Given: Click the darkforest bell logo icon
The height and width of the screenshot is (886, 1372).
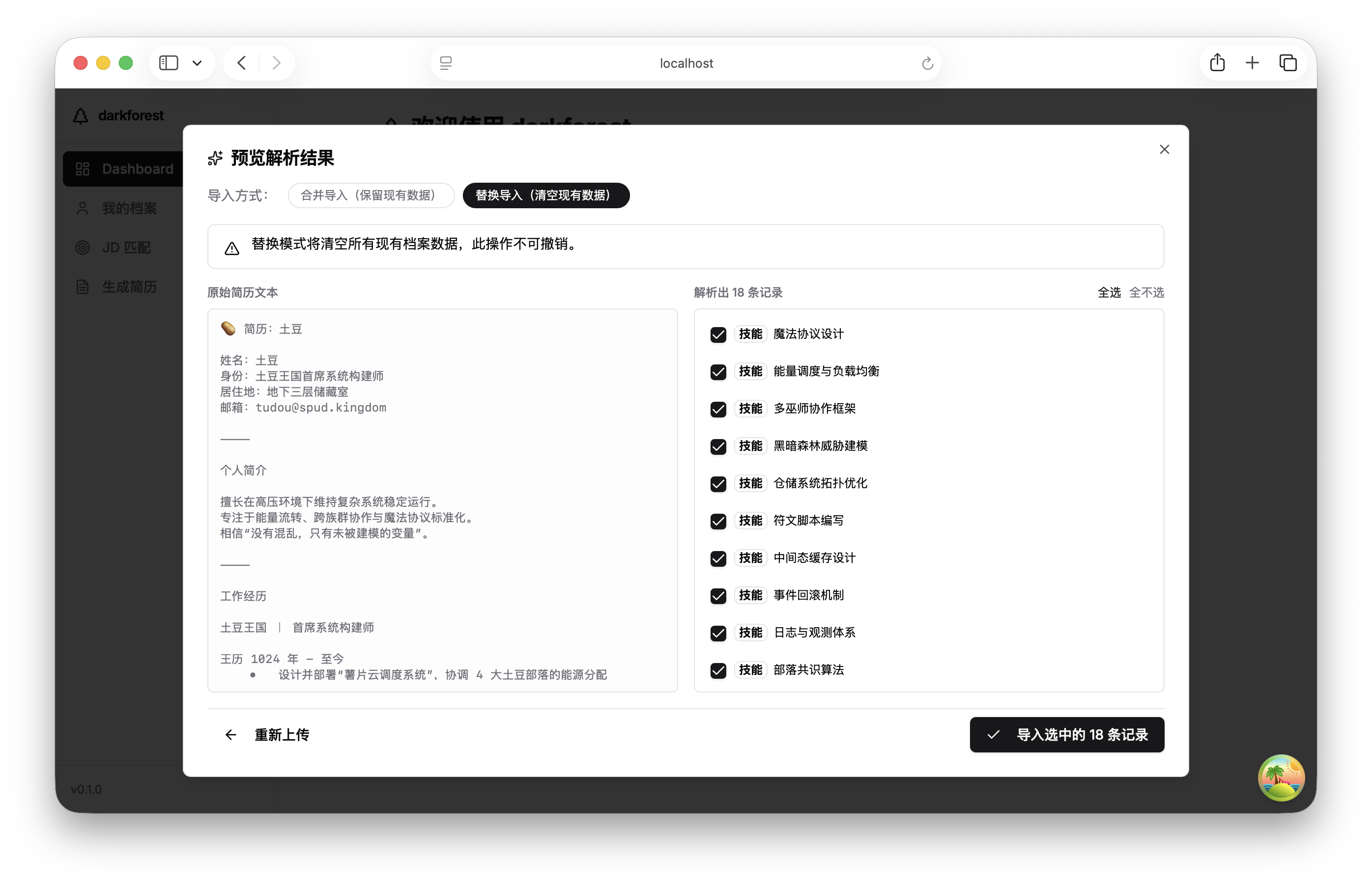Looking at the screenshot, I should click(81, 115).
